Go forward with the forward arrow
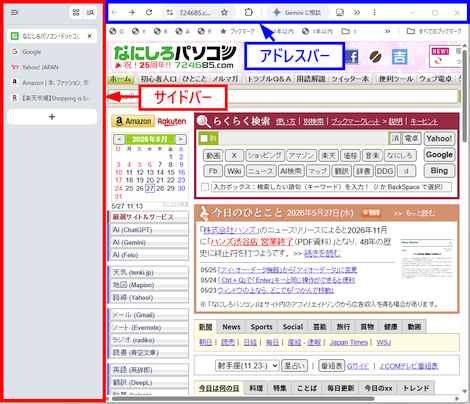This screenshot has width=470, height=404. point(132,13)
